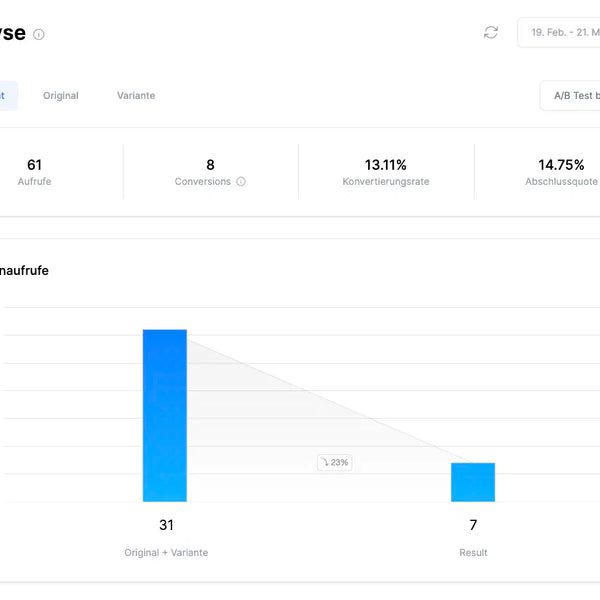Click the info icon beside the page title

click(x=39, y=34)
